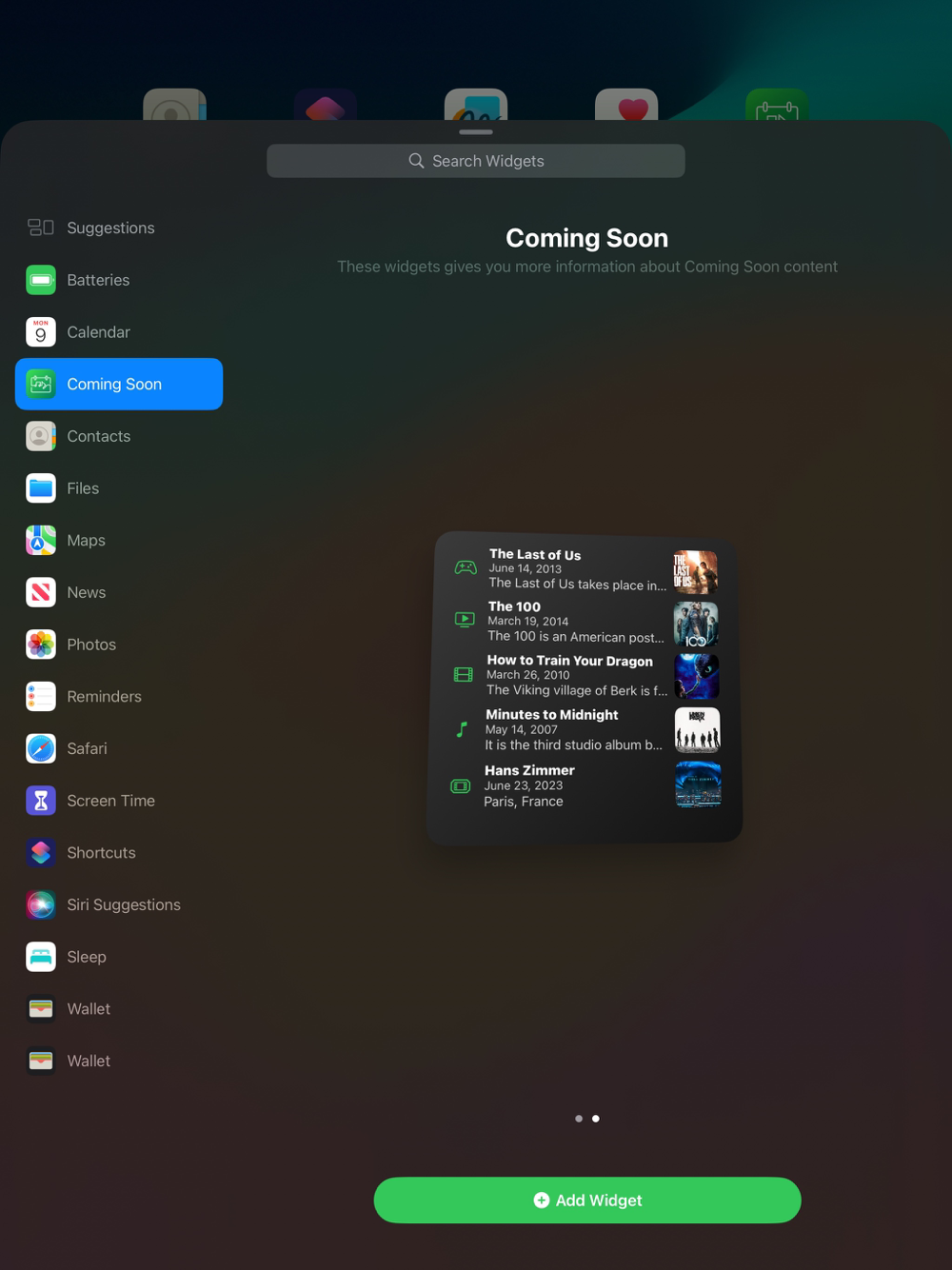Image resolution: width=952 pixels, height=1270 pixels.
Task: Click the Batteries app icon
Action: coord(41,280)
